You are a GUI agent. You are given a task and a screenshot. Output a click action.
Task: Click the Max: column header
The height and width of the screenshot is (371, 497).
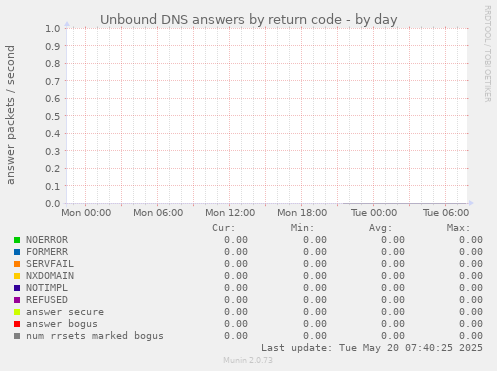[x=459, y=228]
